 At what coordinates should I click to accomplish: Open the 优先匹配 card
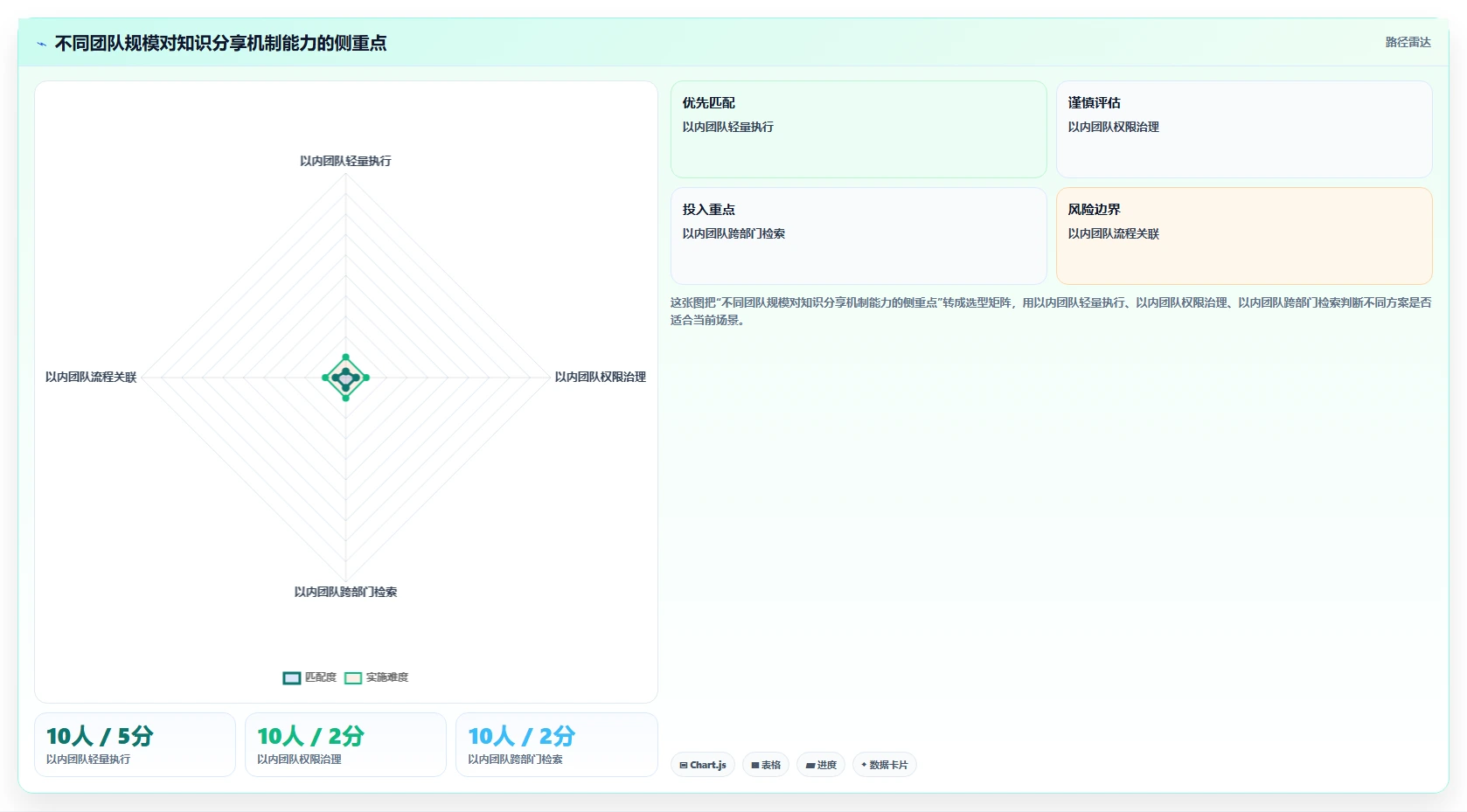tap(859, 129)
